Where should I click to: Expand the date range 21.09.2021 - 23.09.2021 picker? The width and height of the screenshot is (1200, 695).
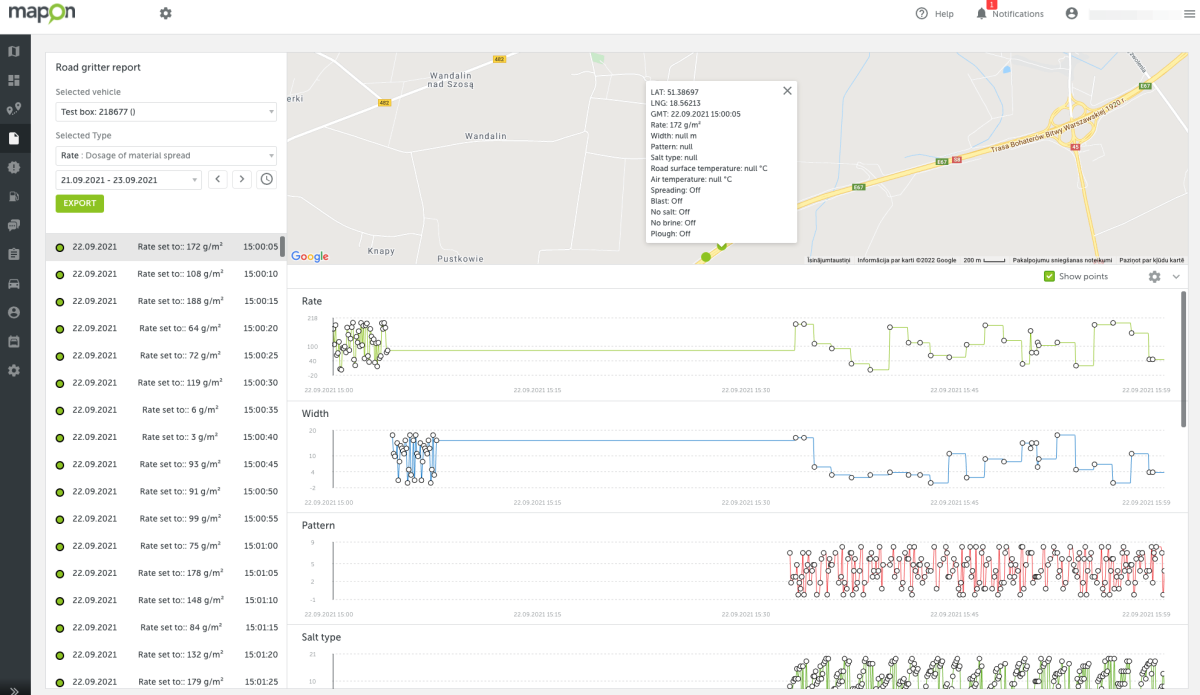[129, 180]
